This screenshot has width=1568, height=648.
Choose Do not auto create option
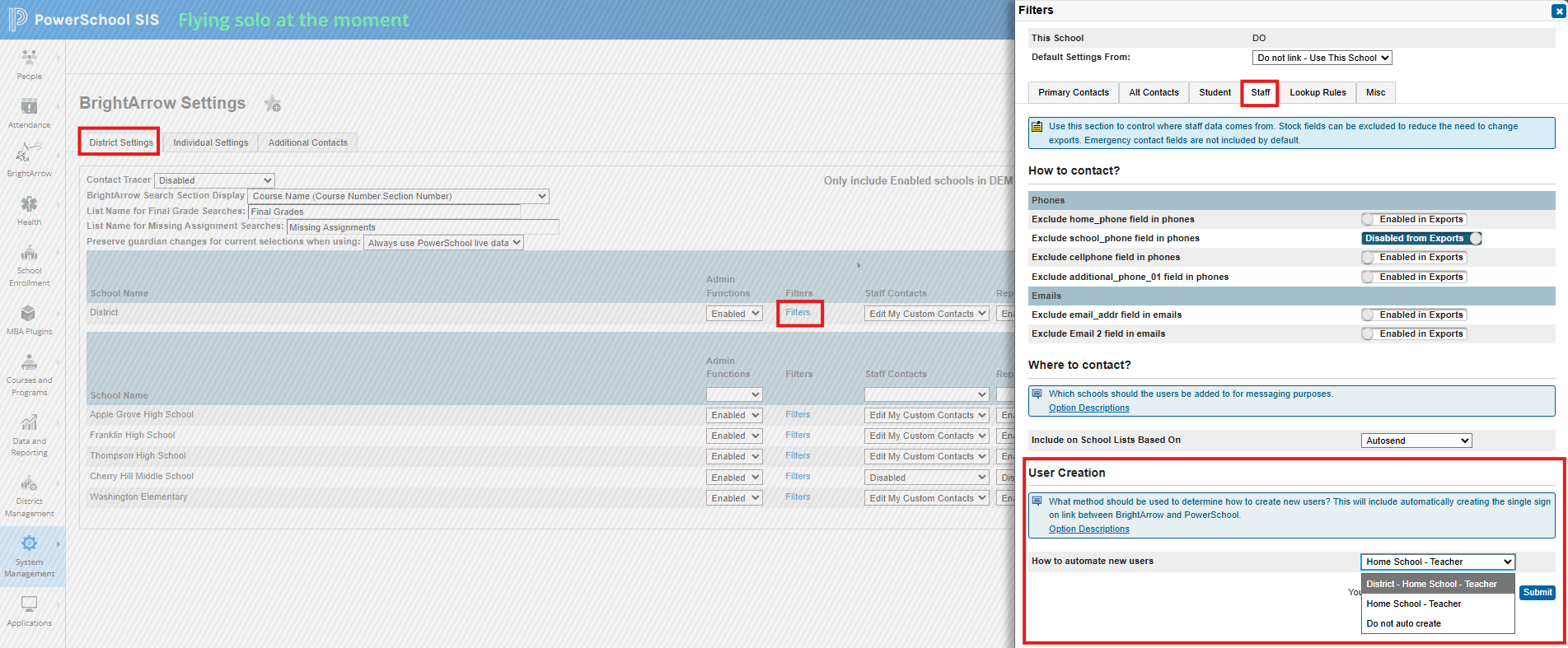(x=1438, y=623)
